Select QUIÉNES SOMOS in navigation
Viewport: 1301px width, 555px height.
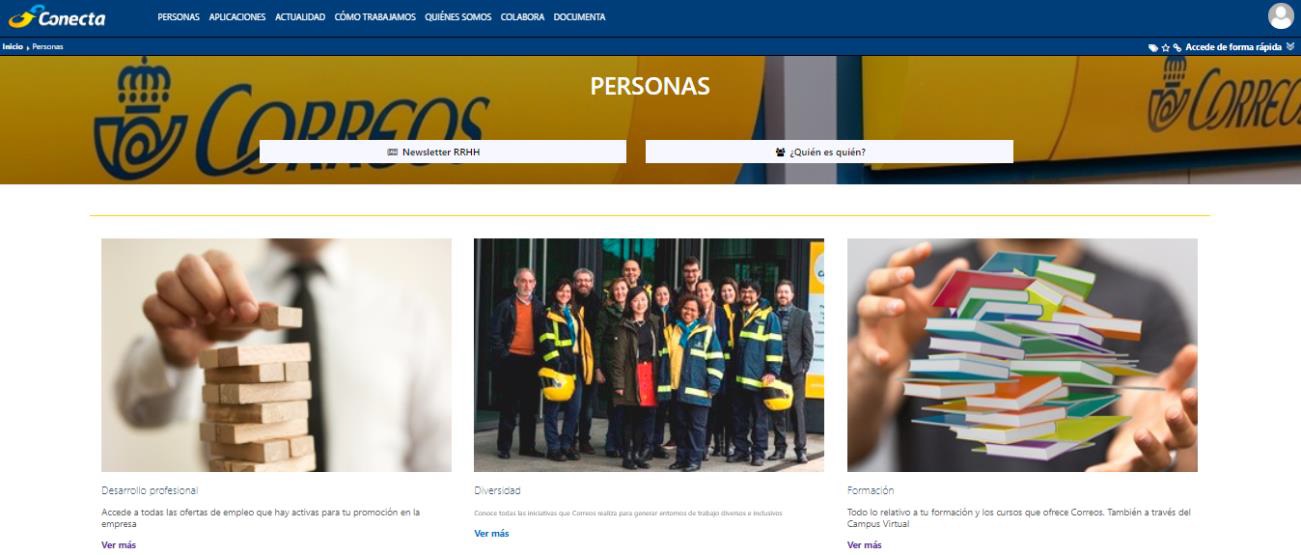point(458,17)
